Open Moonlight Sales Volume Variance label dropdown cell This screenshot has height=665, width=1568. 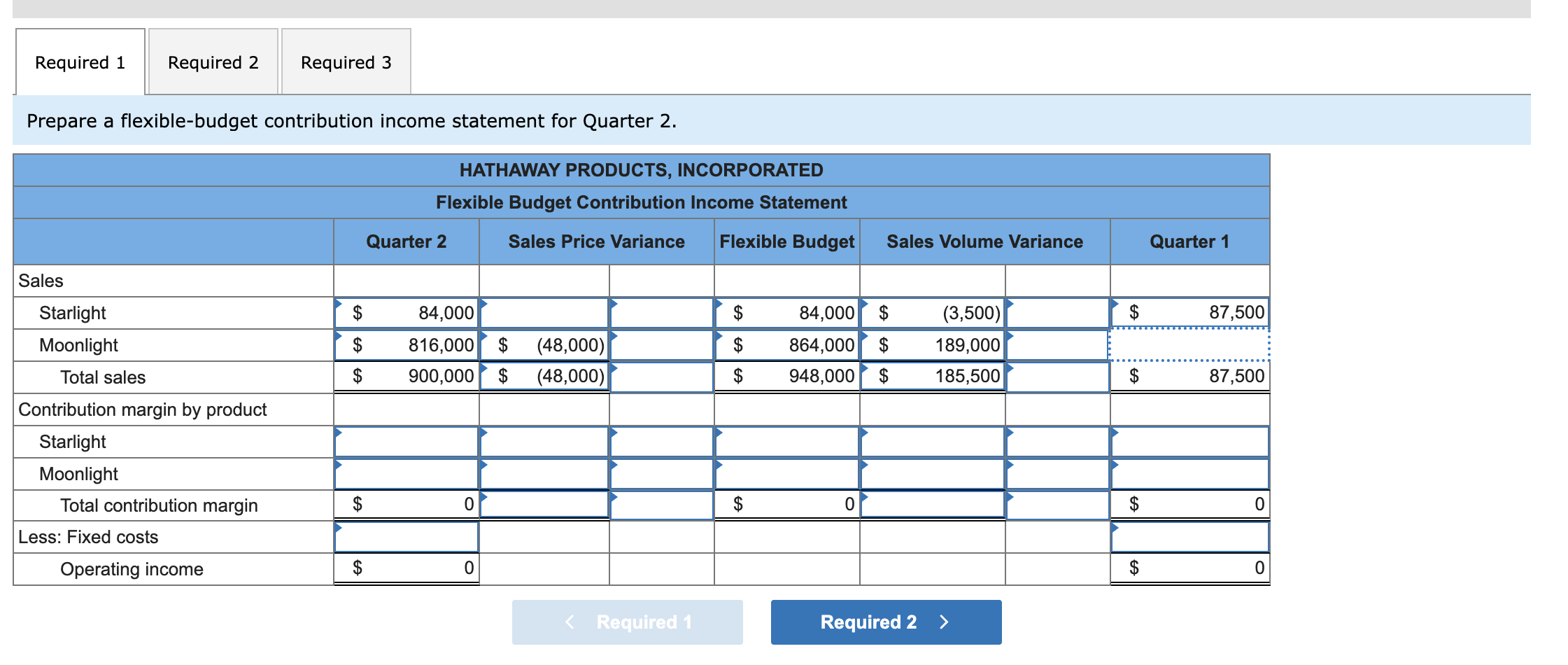click(x=1058, y=345)
